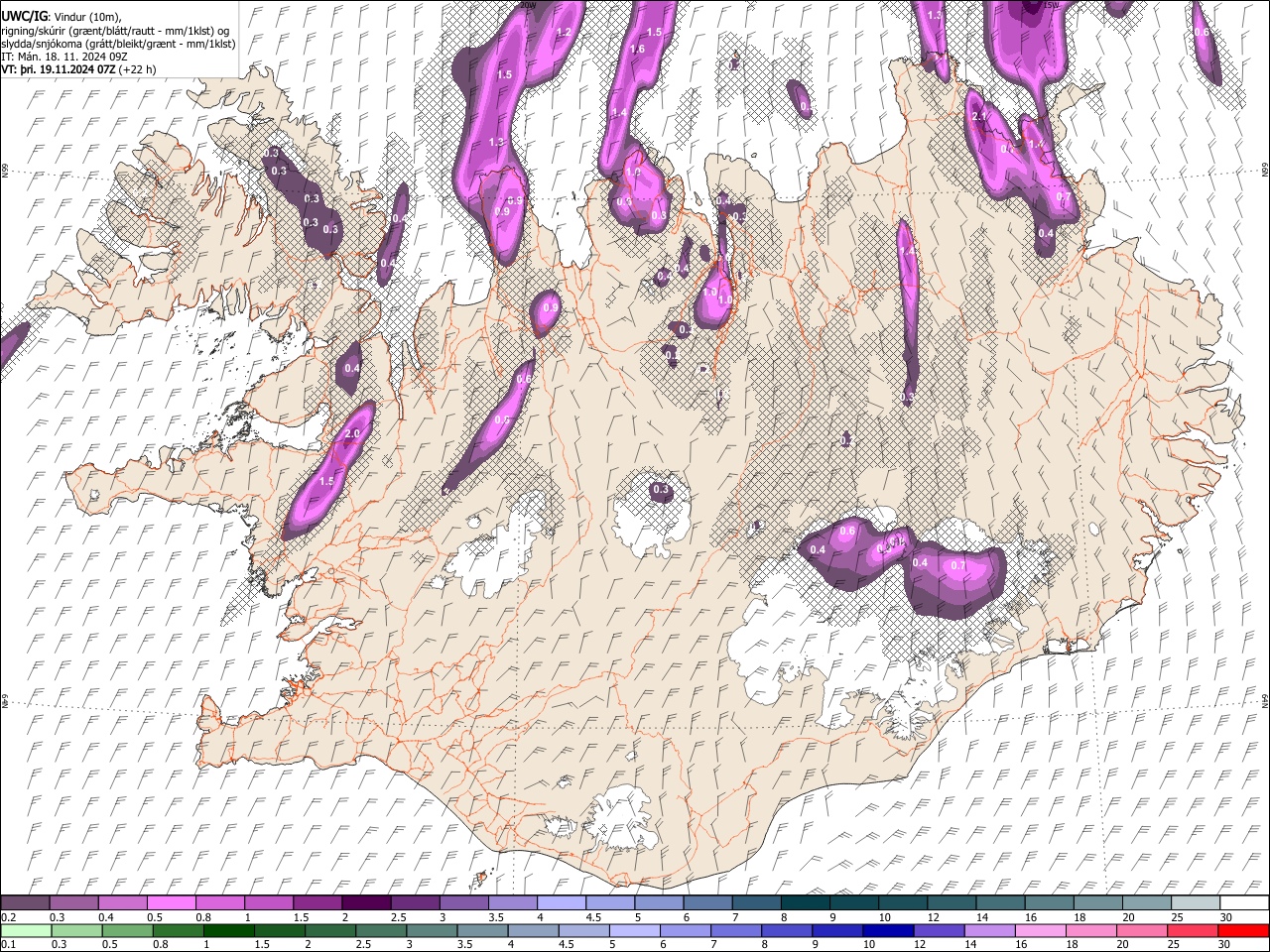Click the light lavender 4–4.5 swatch in top scale
The image size is (1270, 952).
click(x=561, y=902)
